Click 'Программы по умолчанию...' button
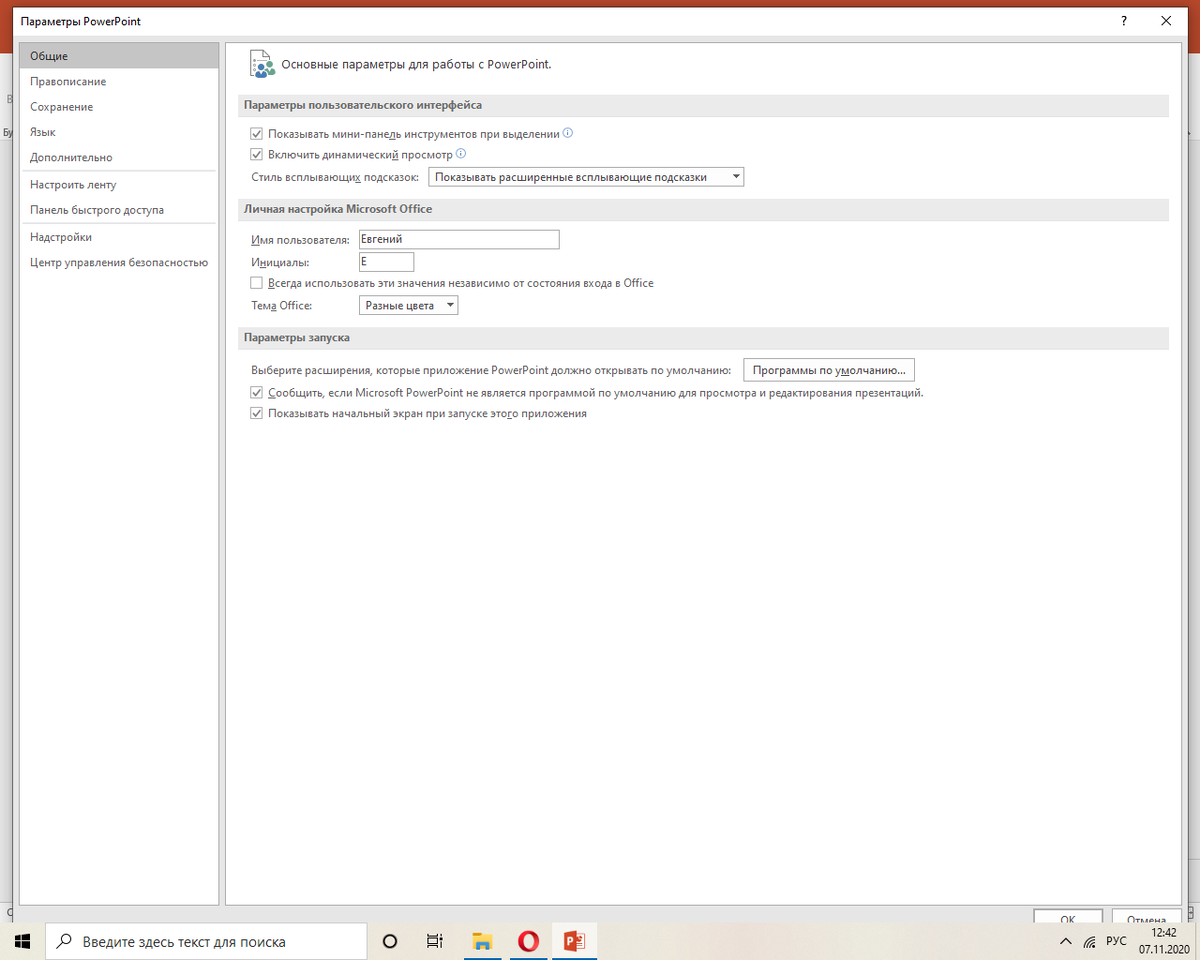The width and height of the screenshot is (1200, 960). (829, 370)
